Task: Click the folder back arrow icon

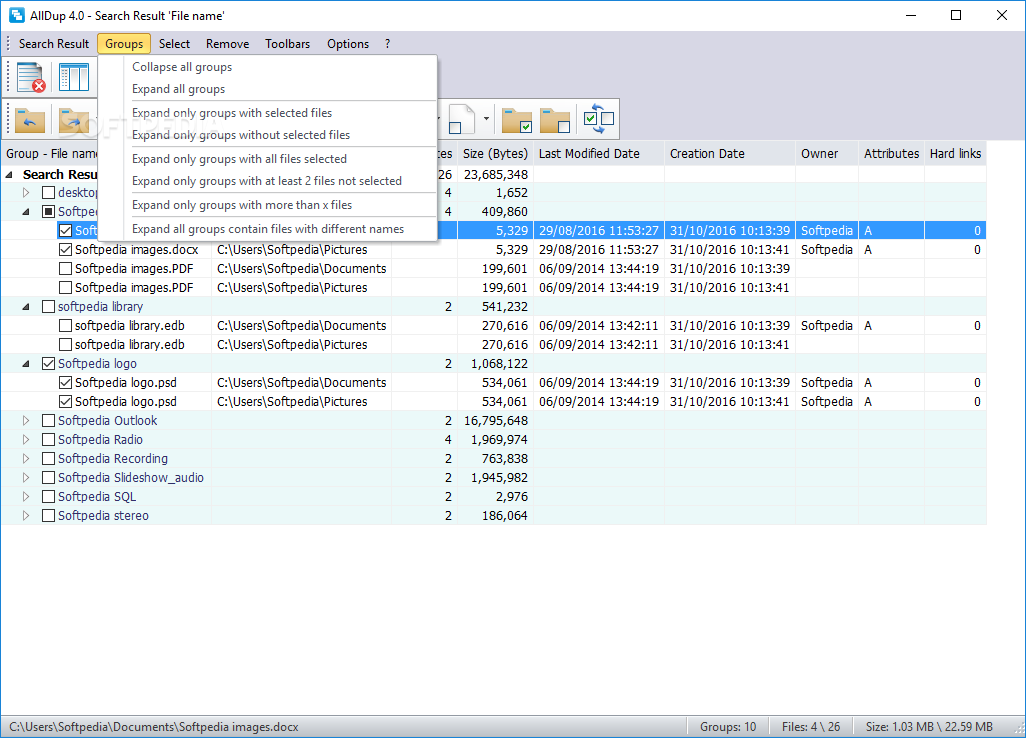Action: pyautogui.click(x=29, y=120)
